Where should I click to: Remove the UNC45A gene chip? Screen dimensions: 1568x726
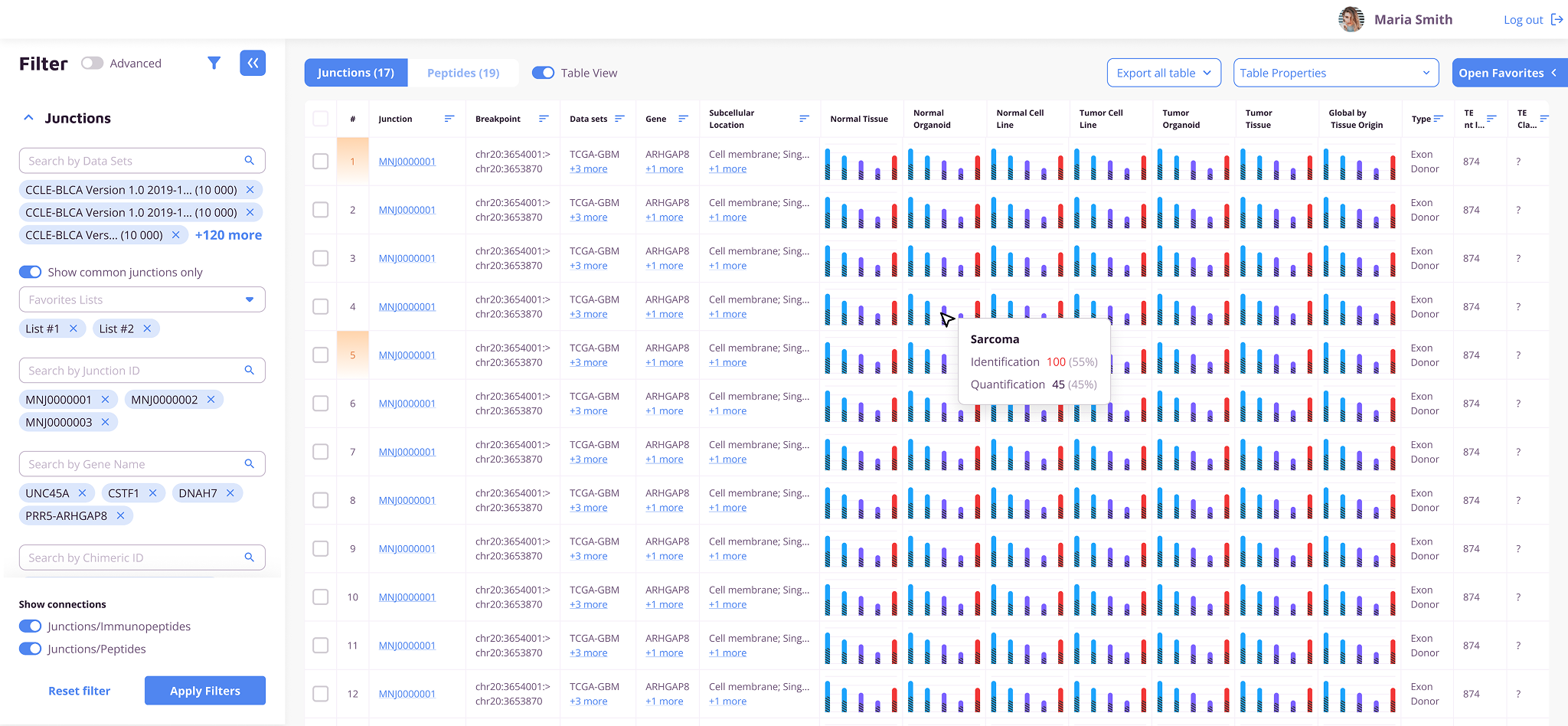click(x=82, y=493)
